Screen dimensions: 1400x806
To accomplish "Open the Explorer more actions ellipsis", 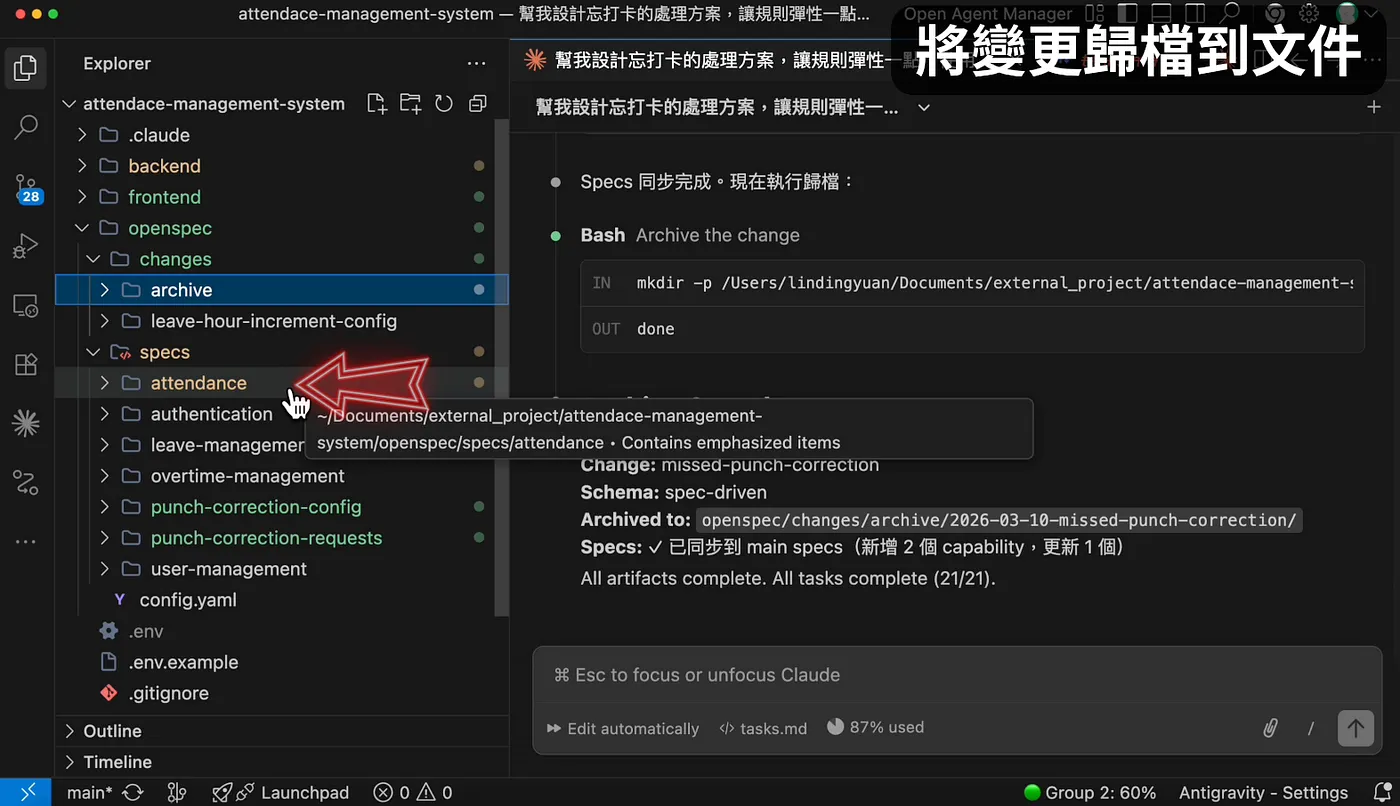I will click(x=477, y=63).
